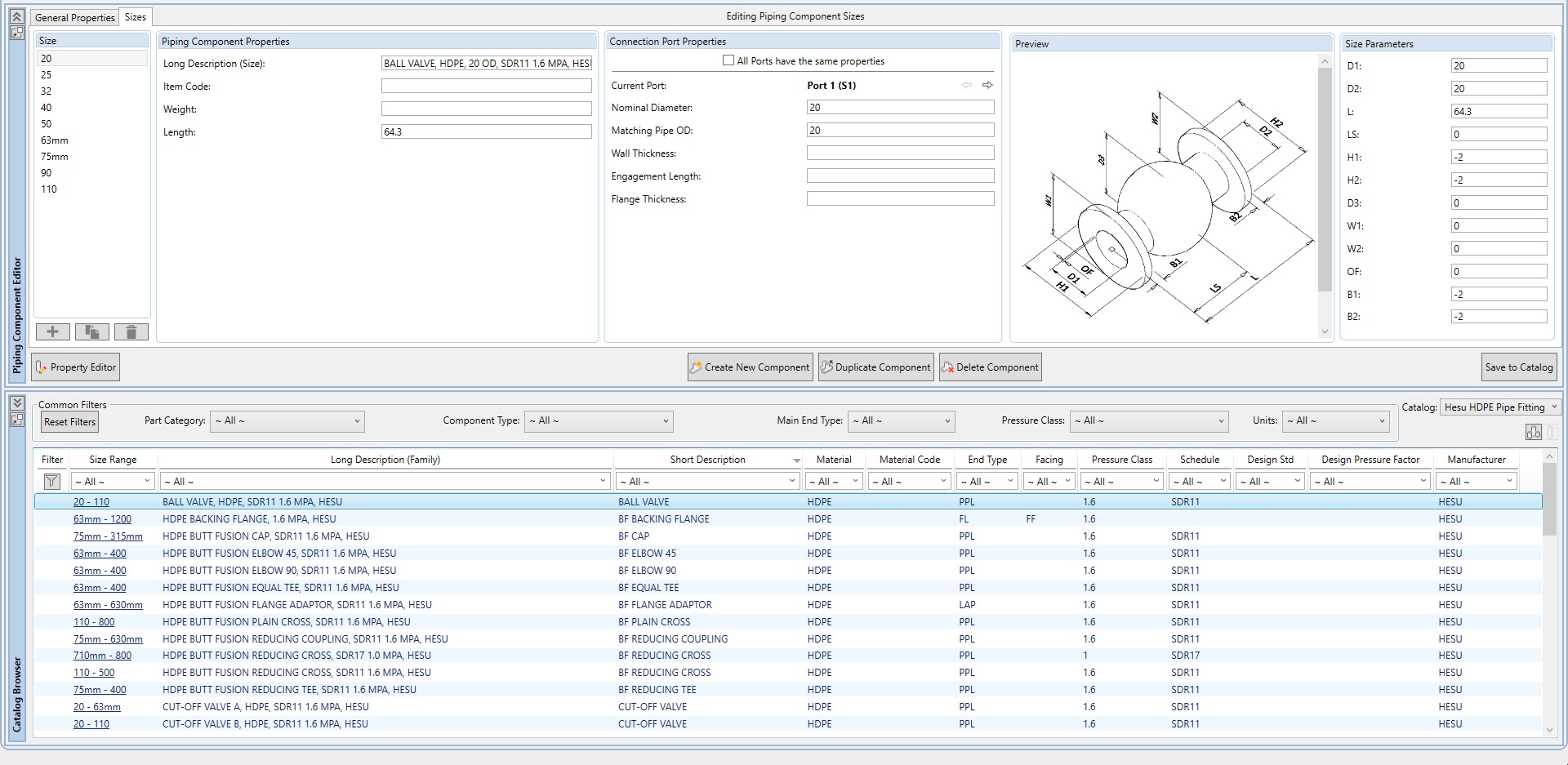This screenshot has width=1568, height=765.
Task: Delete selected size with trash icon
Action: tap(131, 331)
